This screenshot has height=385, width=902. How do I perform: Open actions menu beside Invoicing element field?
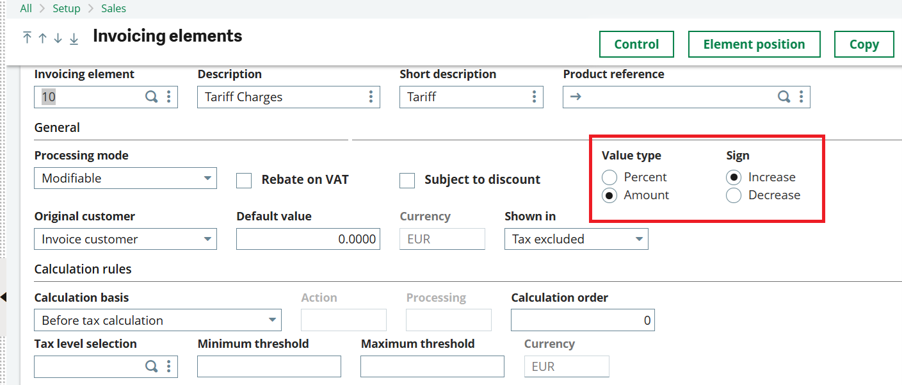pos(169,97)
